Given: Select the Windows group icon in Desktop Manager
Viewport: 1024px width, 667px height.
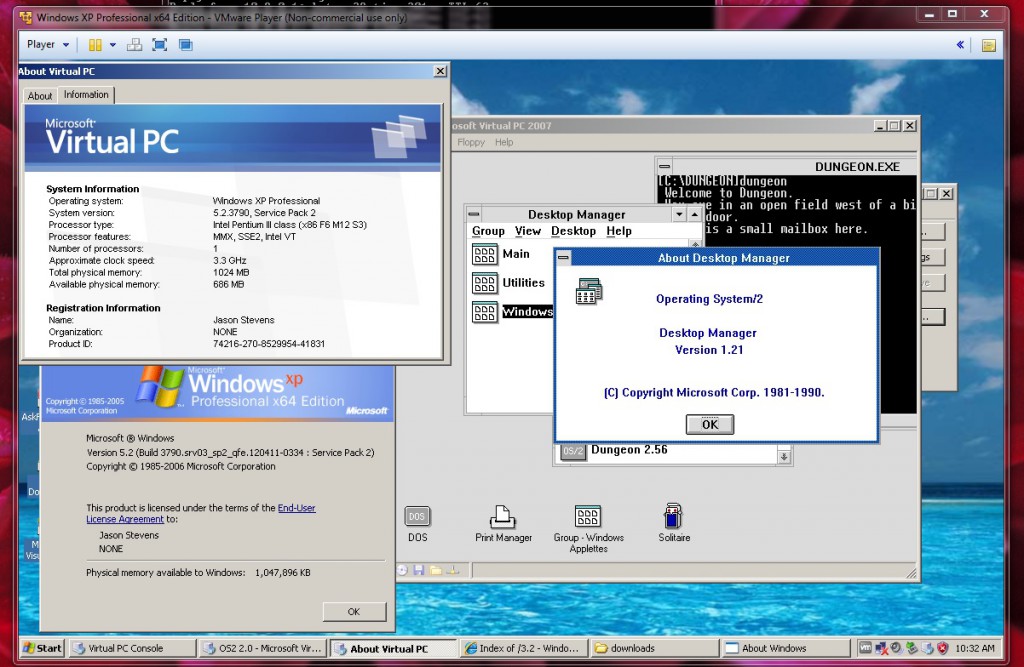Looking at the screenshot, I should point(484,311).
